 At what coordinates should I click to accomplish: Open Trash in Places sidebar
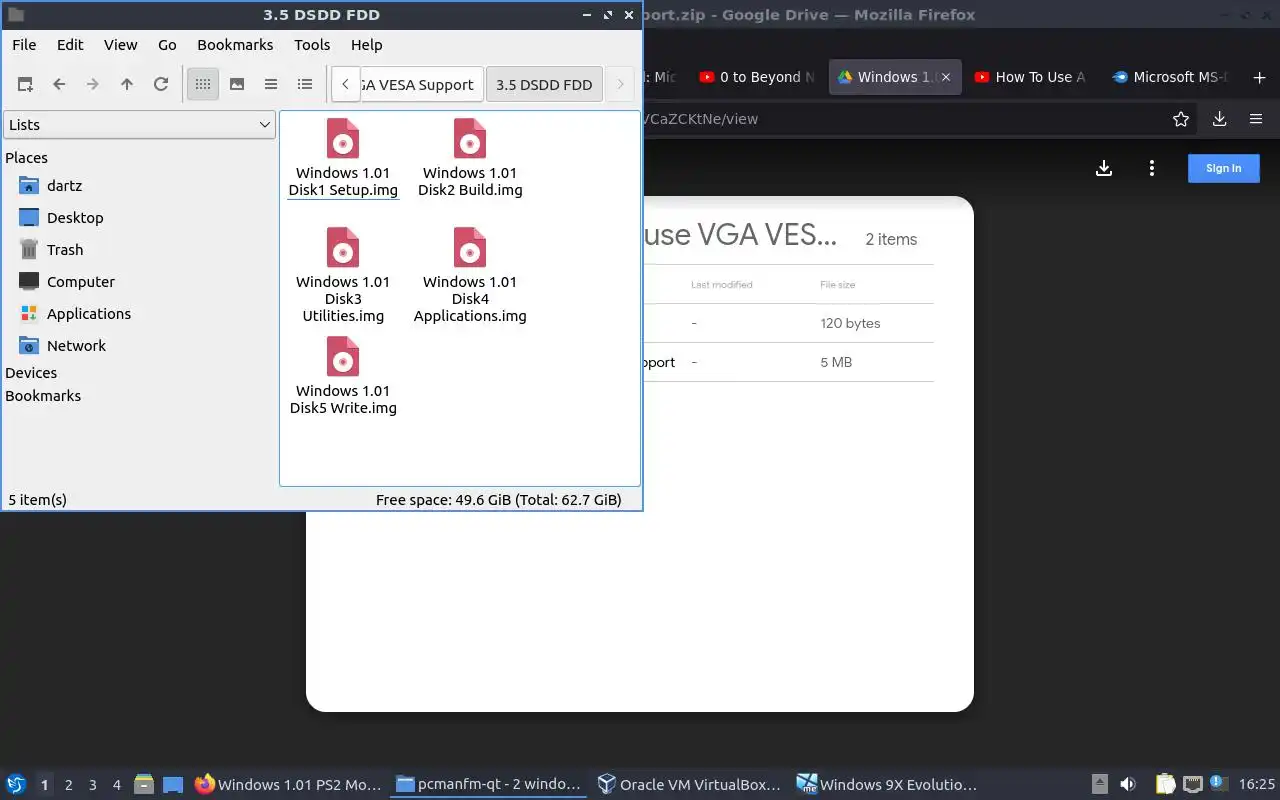coord(65,250)
